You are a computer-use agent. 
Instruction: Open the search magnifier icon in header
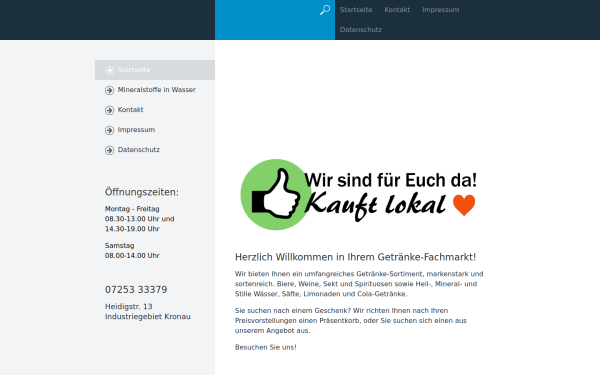pyautogui.click(x=325, y=10)
